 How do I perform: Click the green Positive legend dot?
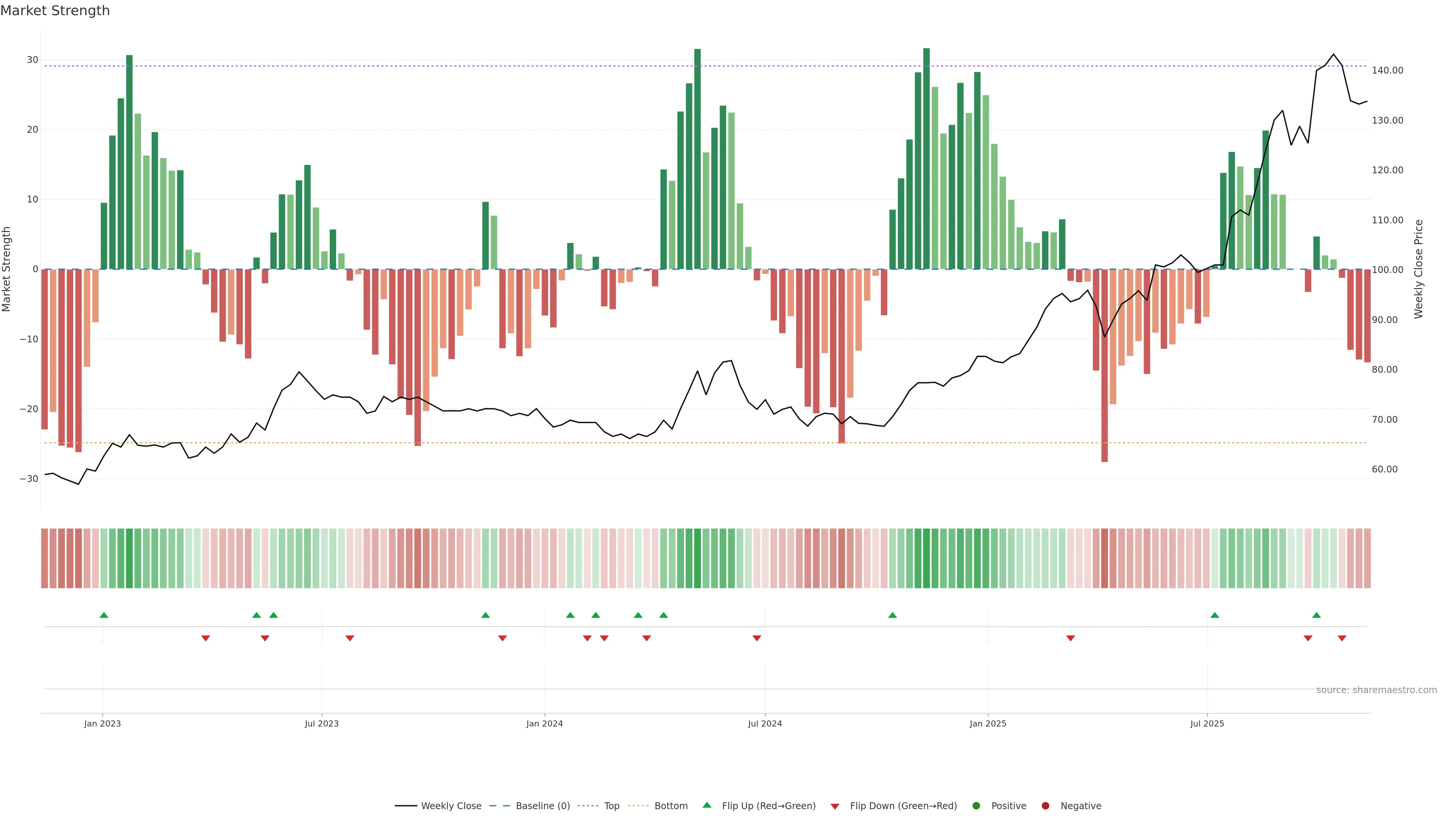976,806
